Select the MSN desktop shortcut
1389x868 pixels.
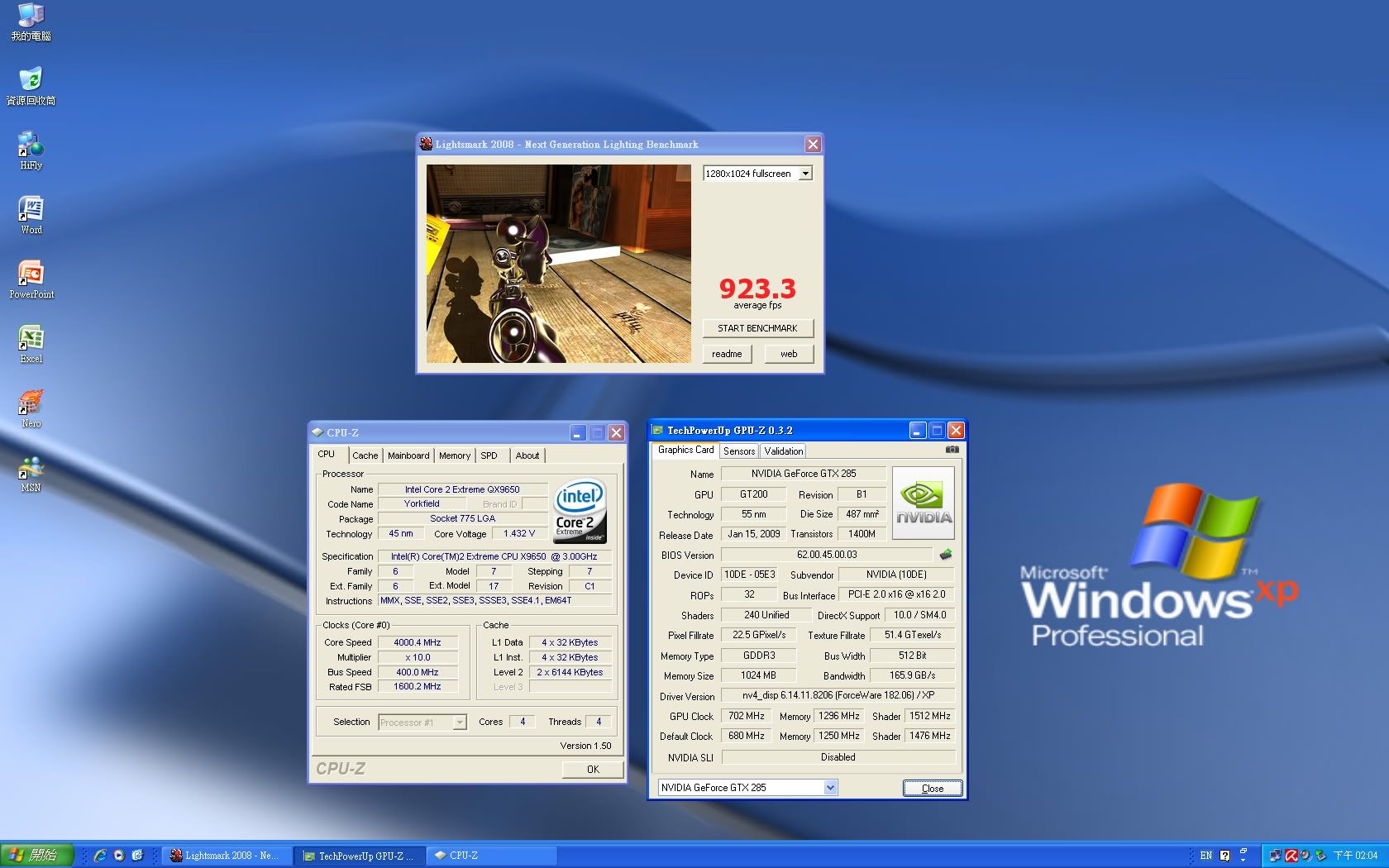click(31, 473)
